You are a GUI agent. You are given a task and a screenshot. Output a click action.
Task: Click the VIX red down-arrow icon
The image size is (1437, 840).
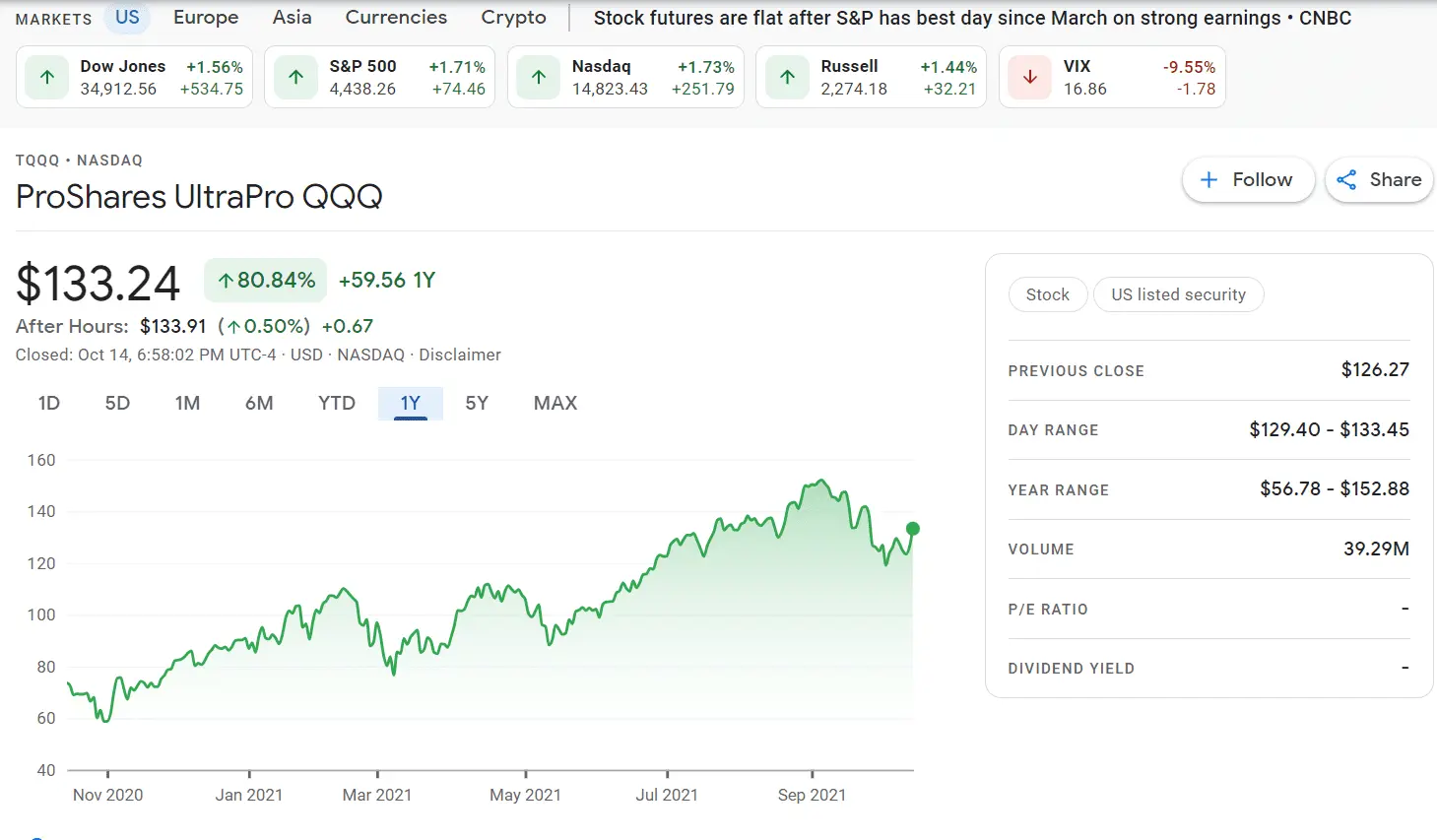(1030, 77)
